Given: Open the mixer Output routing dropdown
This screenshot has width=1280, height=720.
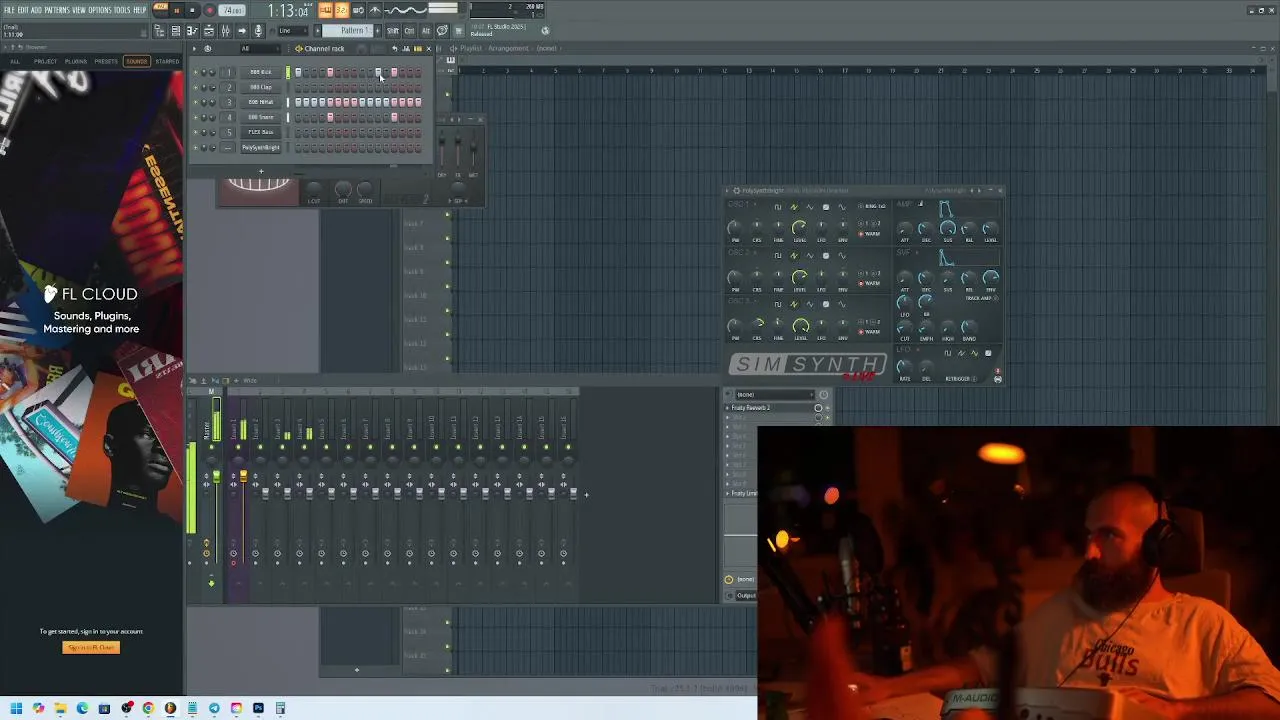Looking at the screenshot, I should (746, 596).
